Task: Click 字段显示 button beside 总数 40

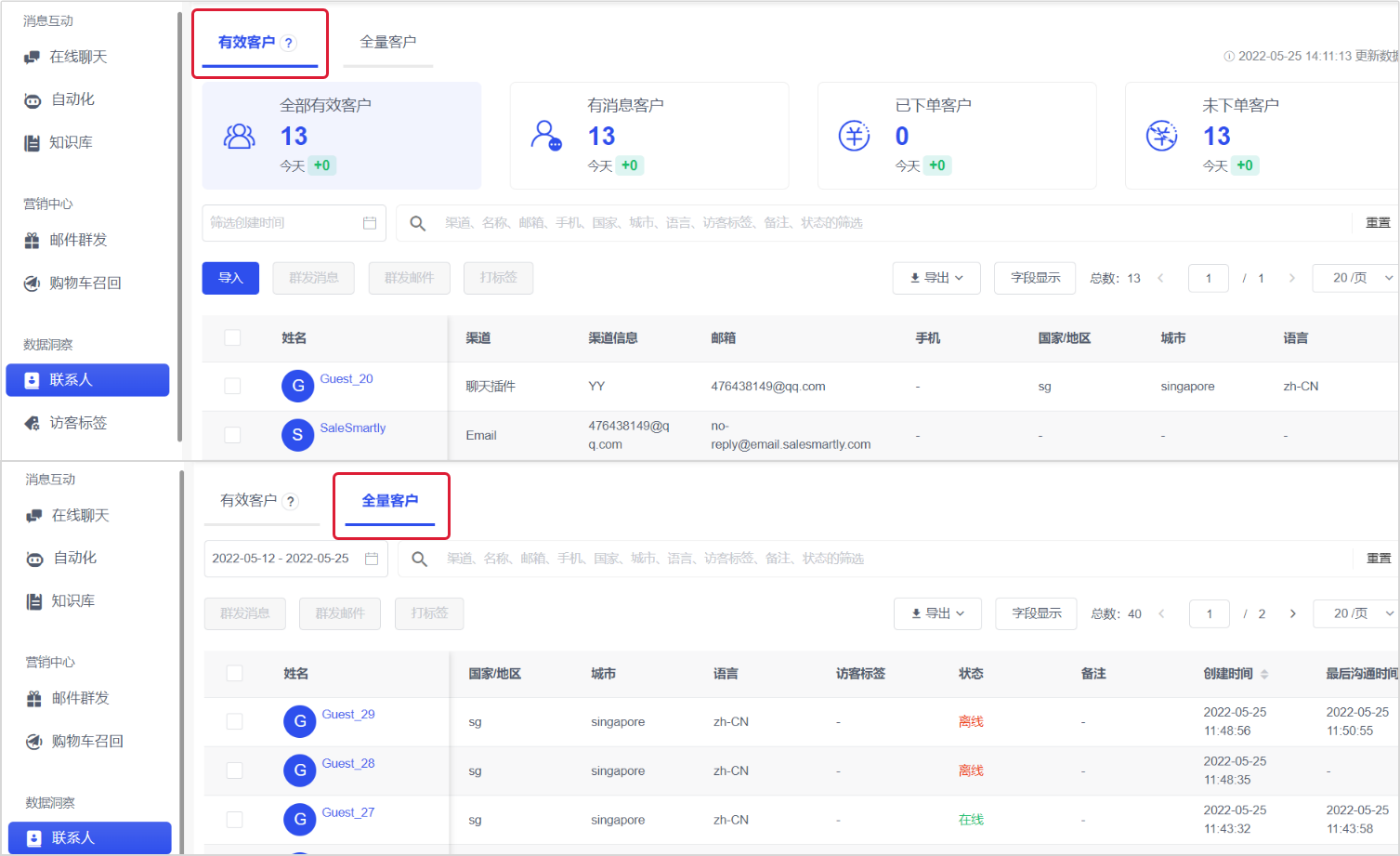Action: pyautogui.click(x=1036, y=613)
